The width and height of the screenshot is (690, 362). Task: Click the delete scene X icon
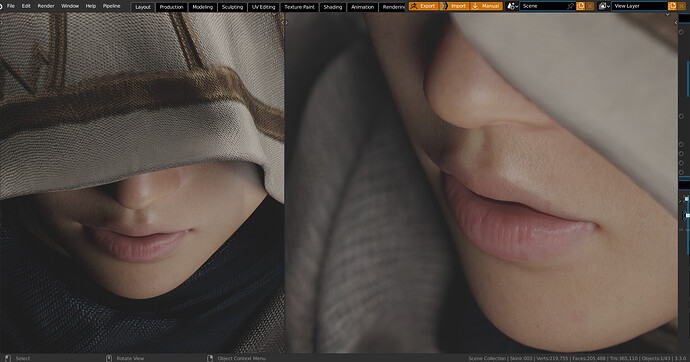590,6
